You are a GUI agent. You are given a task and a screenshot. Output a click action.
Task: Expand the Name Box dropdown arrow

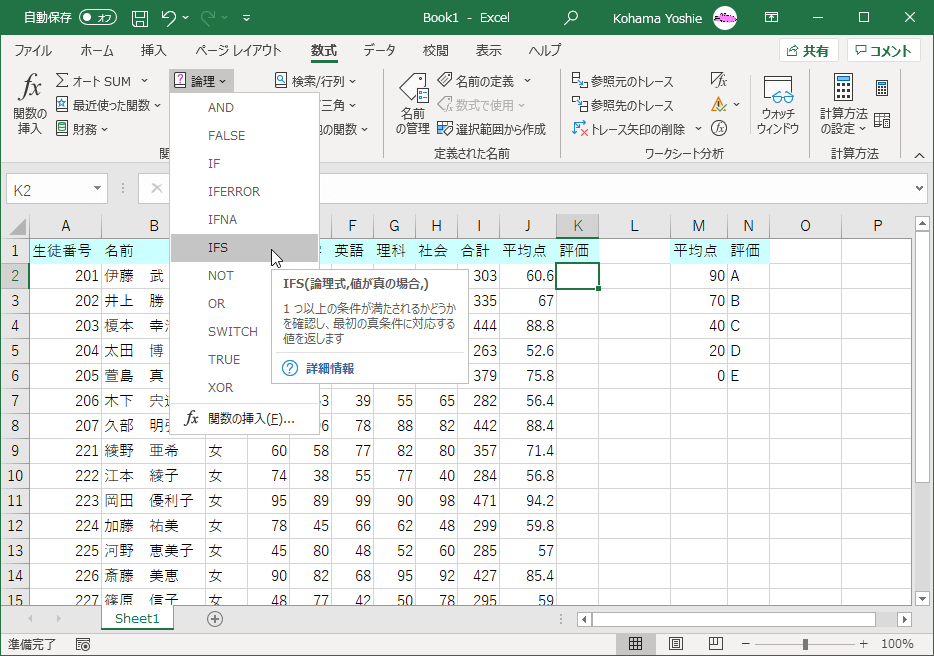coord(97,189)
